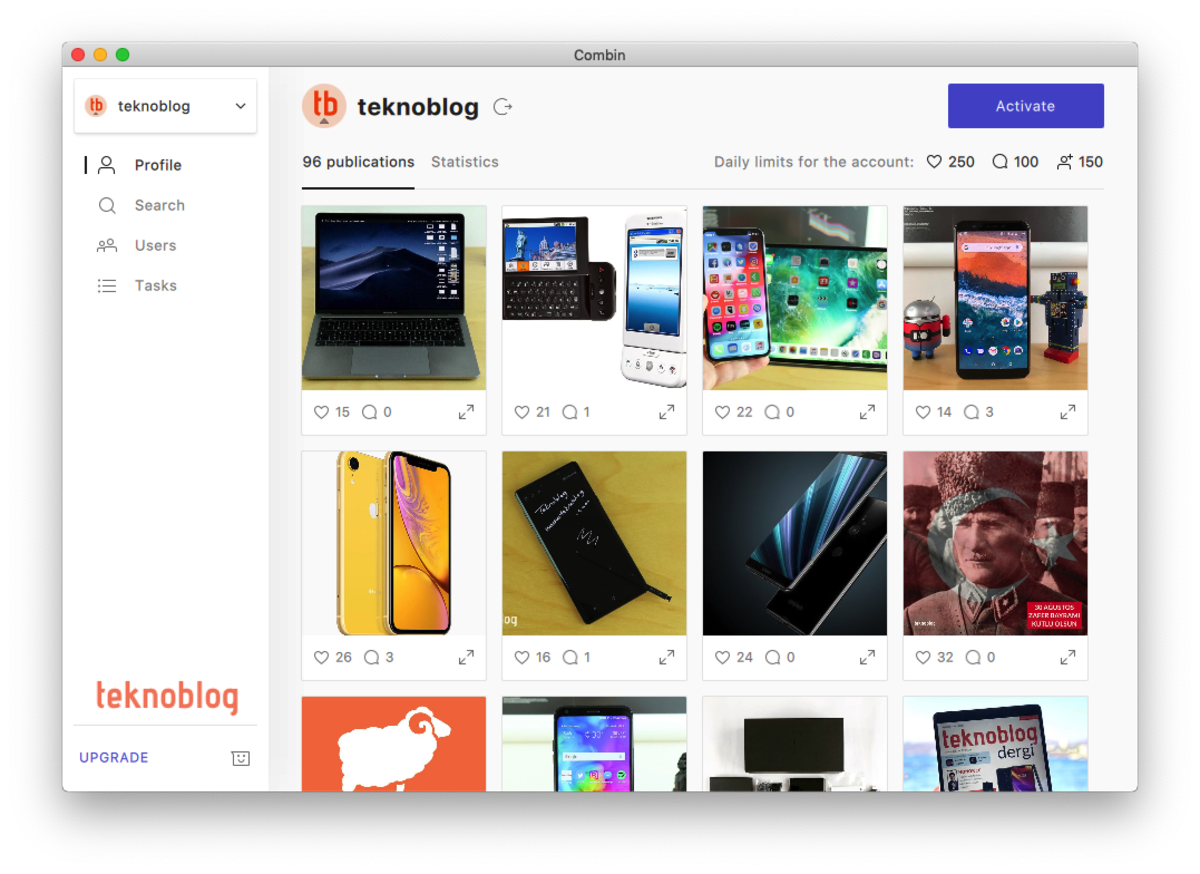The image size is (1200, 874).
Task: Click the daily follows limit person icon
Action: 1065,162
